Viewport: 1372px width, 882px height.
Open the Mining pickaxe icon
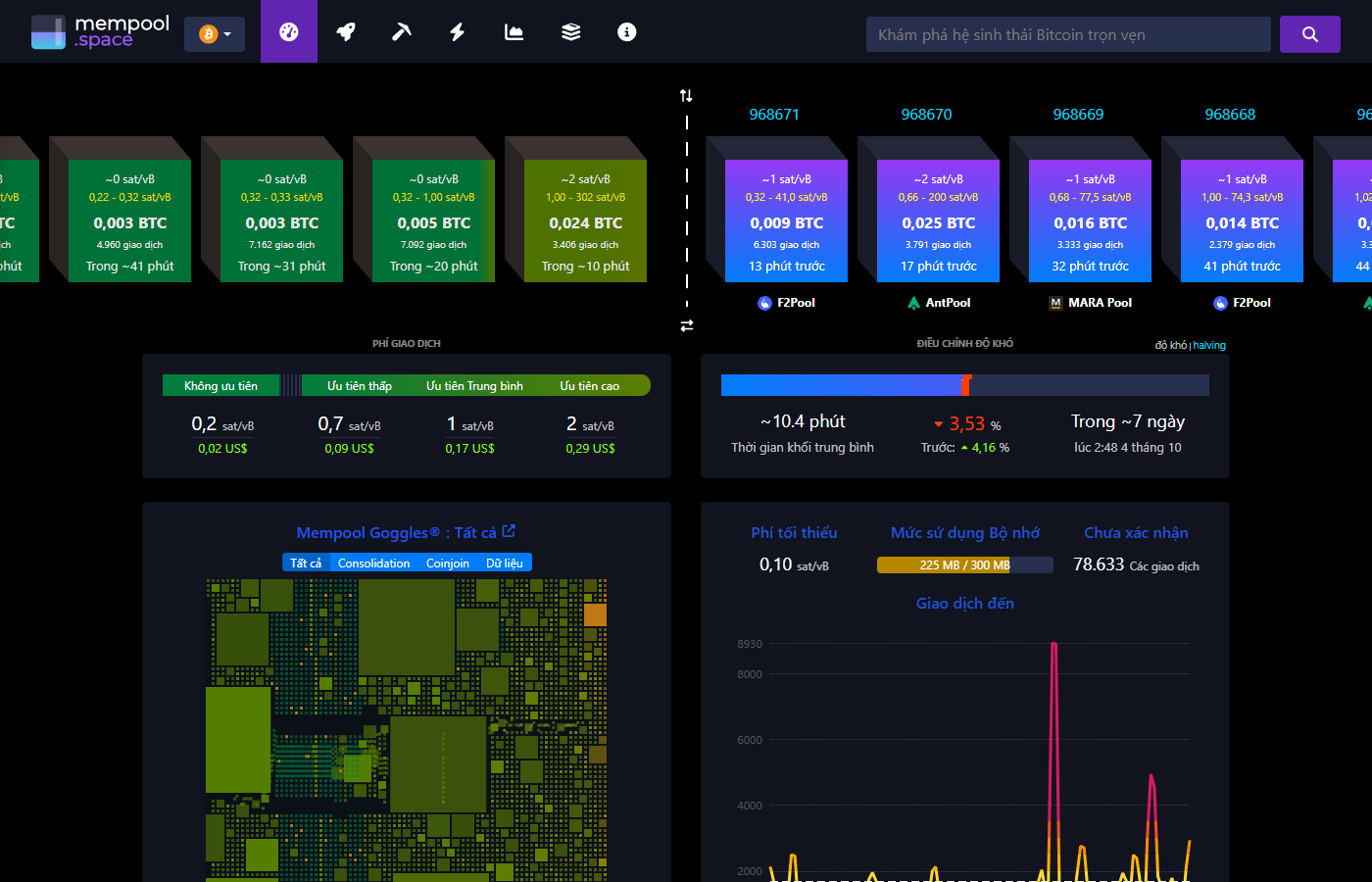(402, 31)
